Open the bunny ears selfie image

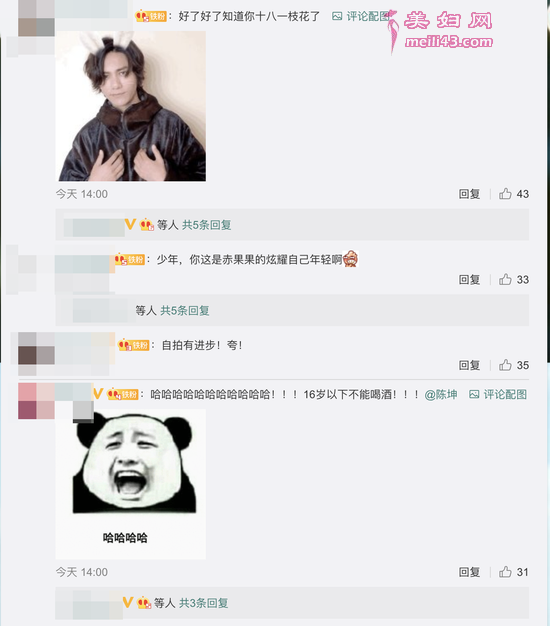131,106
